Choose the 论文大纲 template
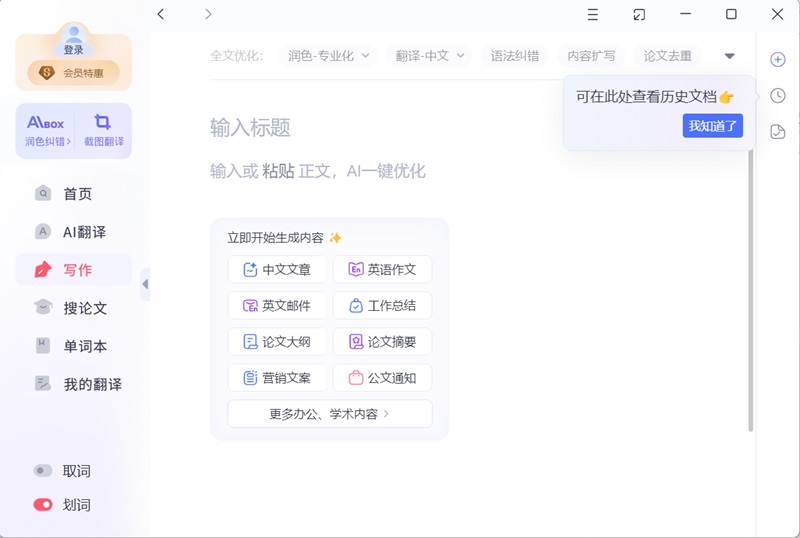 [277, 341]
